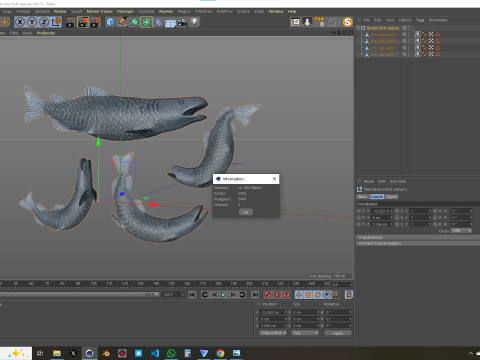The height and width of the screenshot is (360, 480).
Task: Click the Record Active Objects red button
Action: (267, 295)
